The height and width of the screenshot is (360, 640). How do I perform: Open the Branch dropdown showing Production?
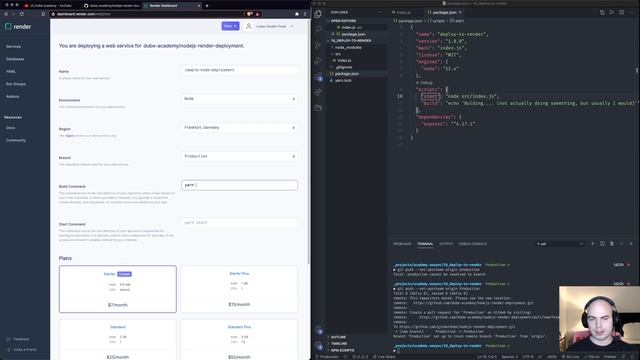tap(240, 156)
